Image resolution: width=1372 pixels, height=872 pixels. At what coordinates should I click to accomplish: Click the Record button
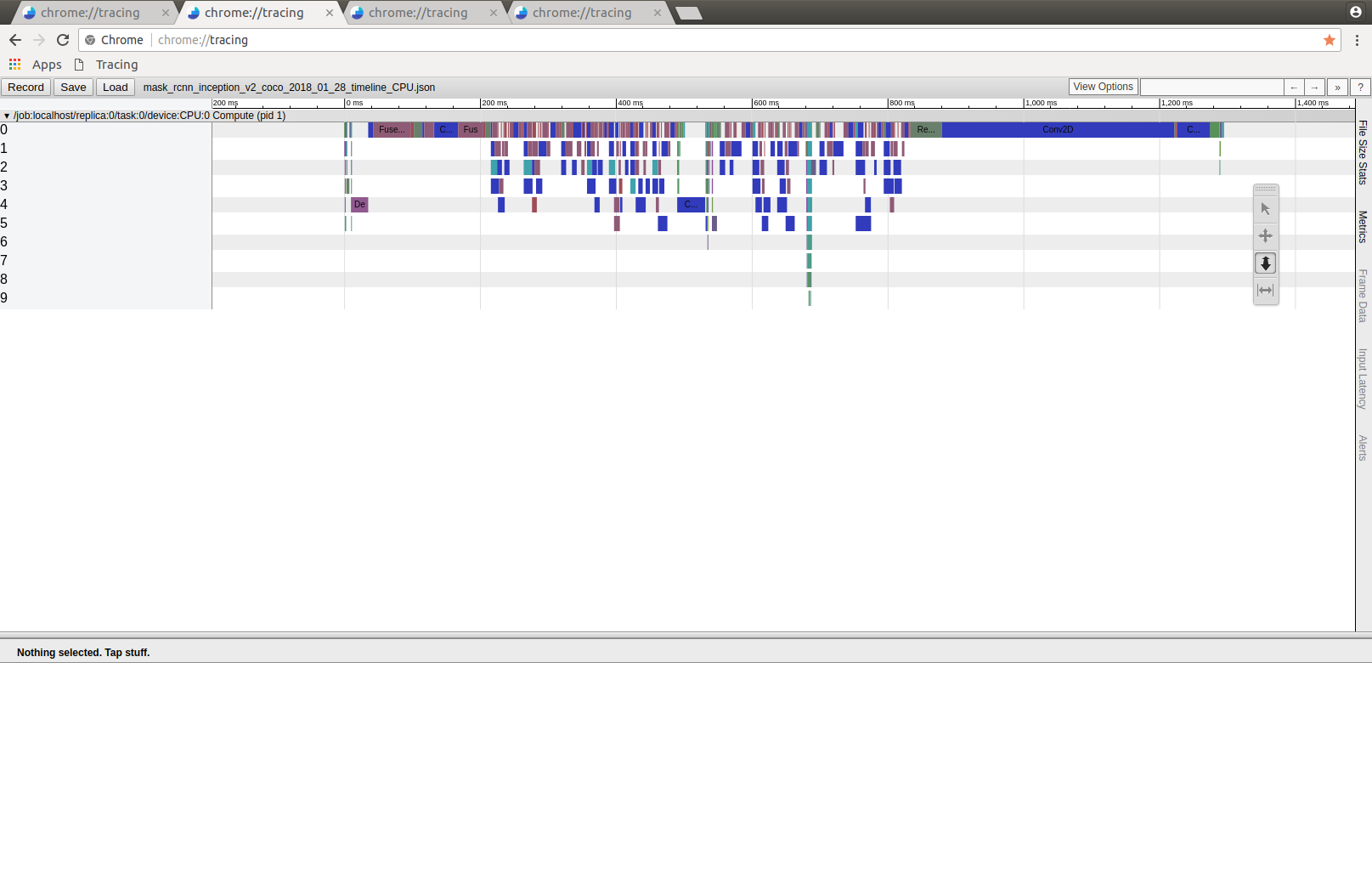coord(25,88)
